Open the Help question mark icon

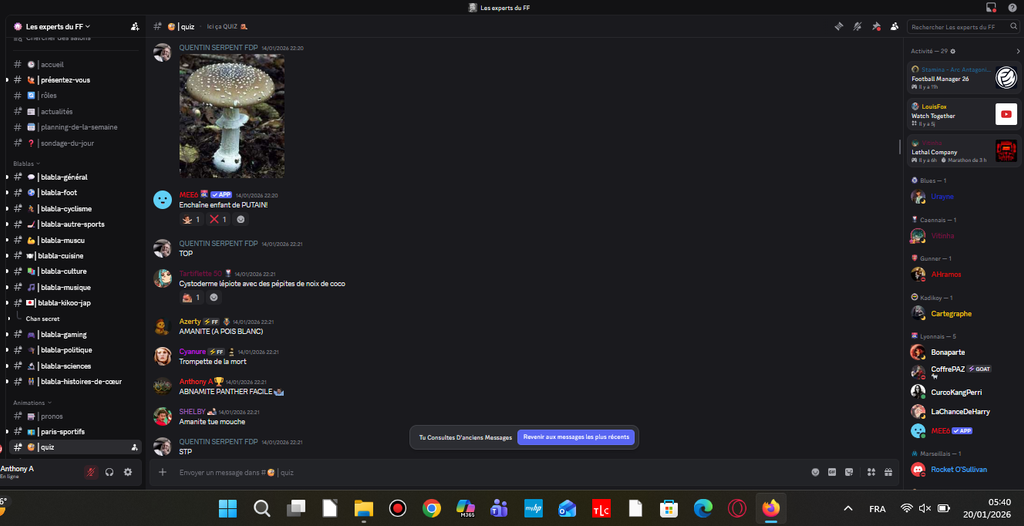[1011, 8]
